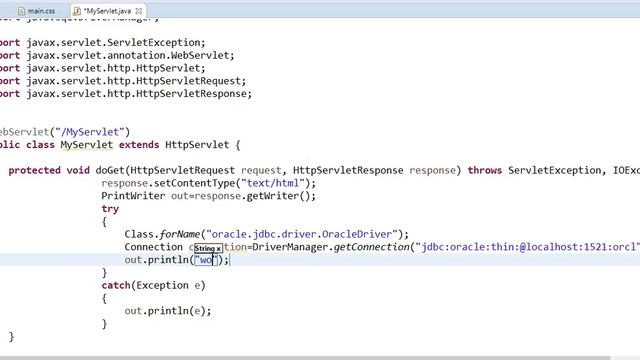Click the MyServlet.java Java file icon
640x360 pixels.
click(x=77, y=11)
